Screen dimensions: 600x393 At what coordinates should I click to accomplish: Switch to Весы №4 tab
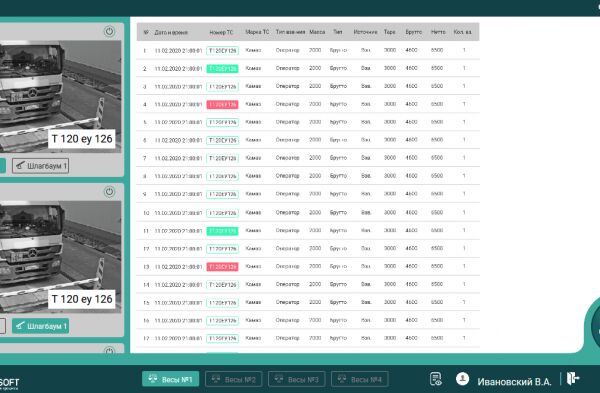click(x=360, y=379)
